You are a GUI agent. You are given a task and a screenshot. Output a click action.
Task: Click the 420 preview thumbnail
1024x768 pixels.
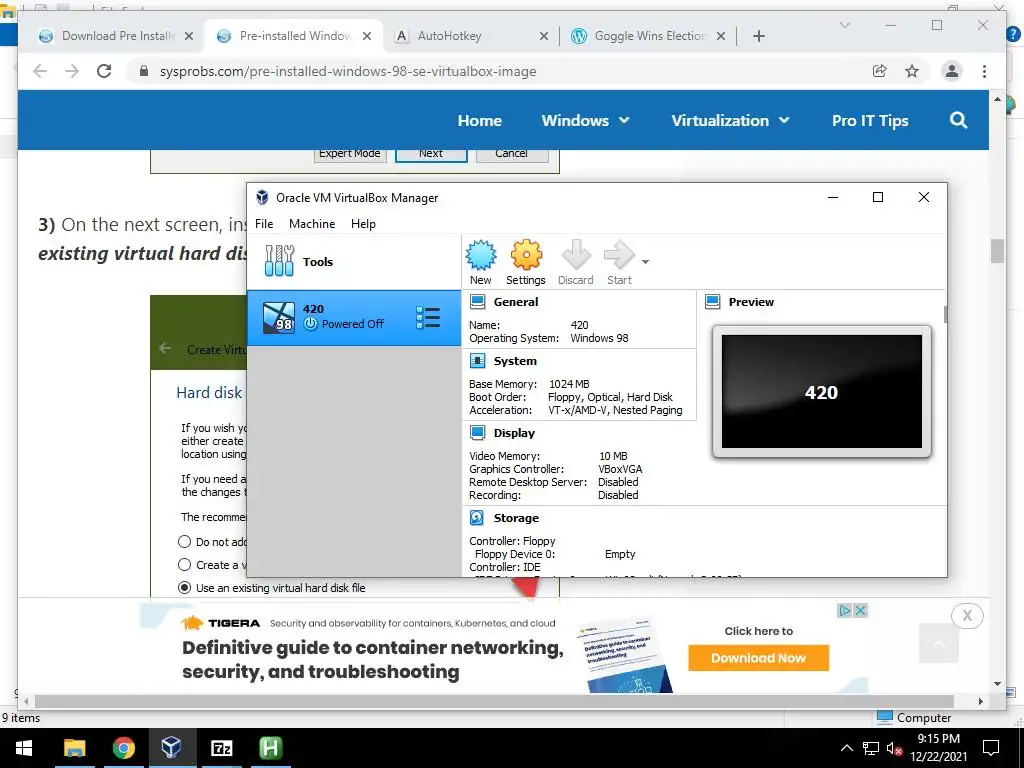click(822, 392)
